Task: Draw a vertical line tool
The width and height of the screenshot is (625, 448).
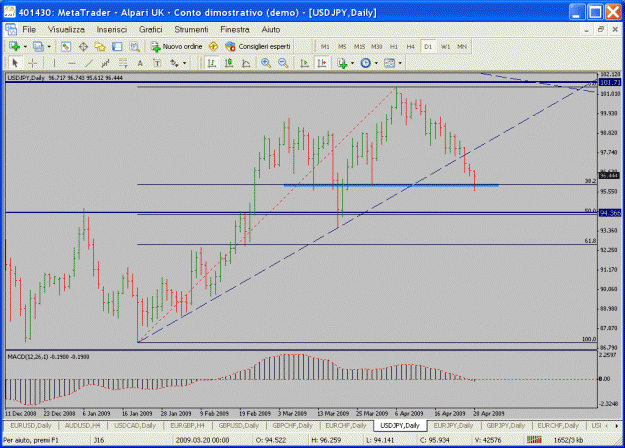Action: [x=54, y=63]
